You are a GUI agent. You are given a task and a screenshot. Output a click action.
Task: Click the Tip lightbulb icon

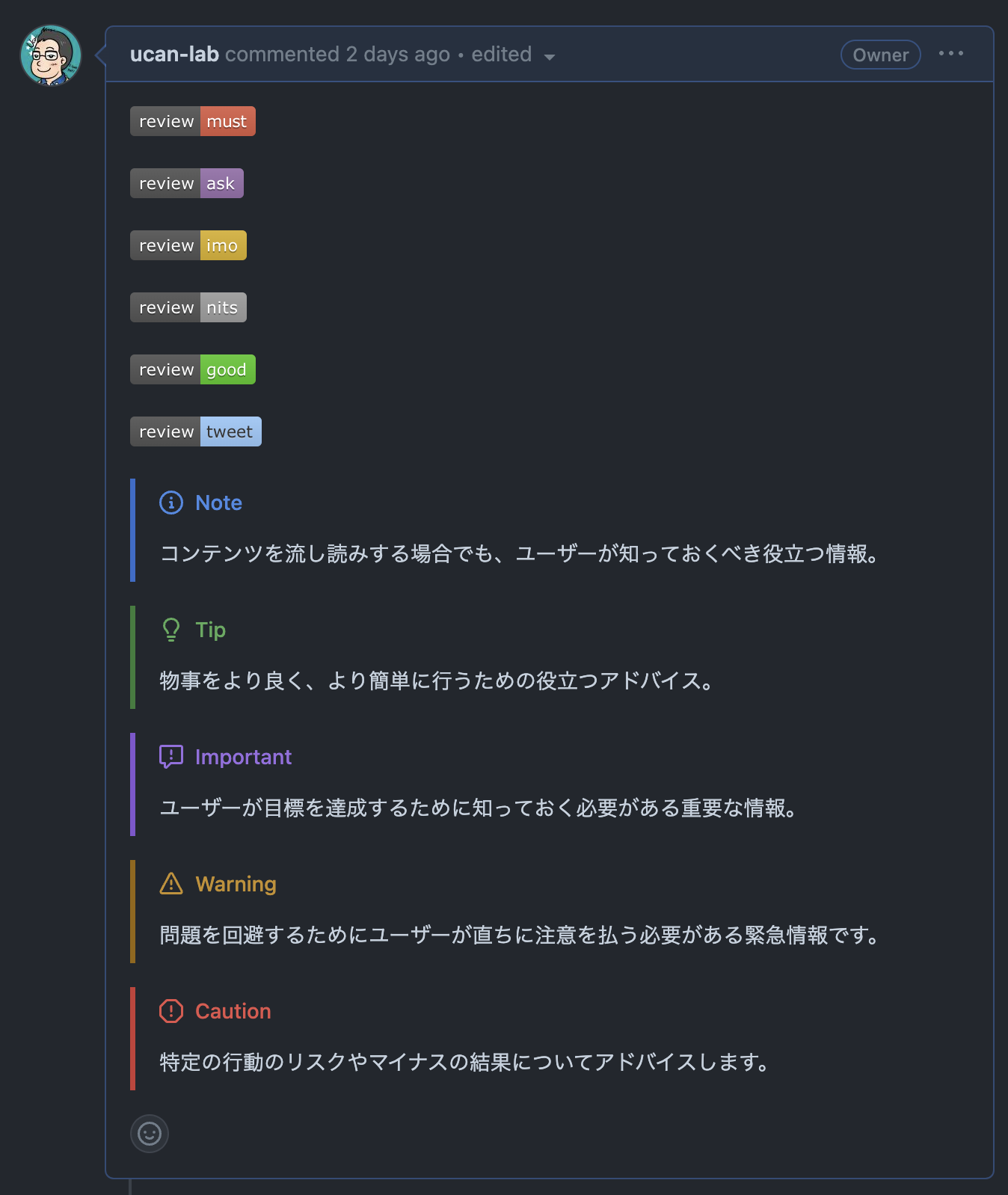point(171,630)
